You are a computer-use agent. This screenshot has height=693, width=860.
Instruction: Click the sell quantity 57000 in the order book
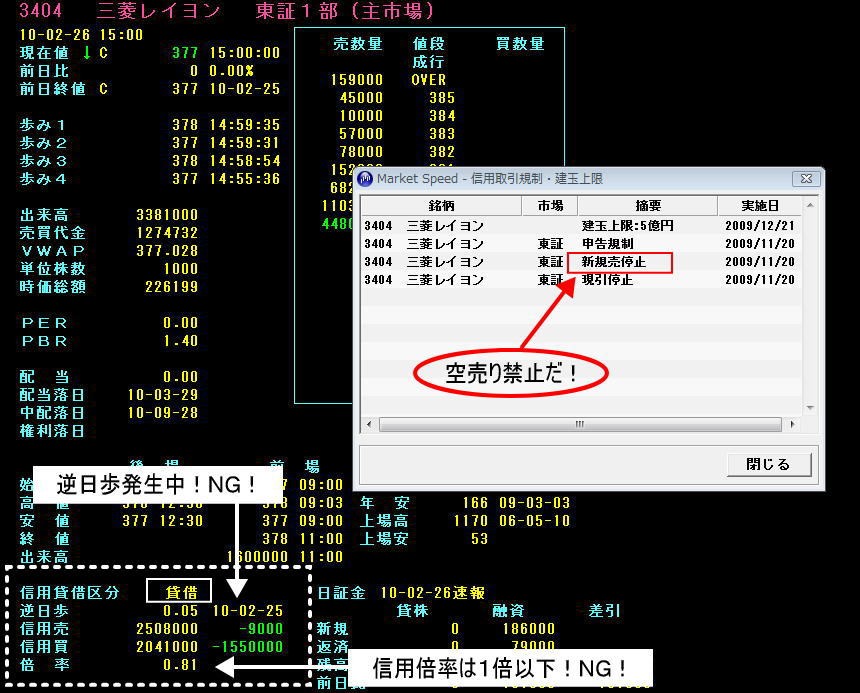(x=361, y=134)
